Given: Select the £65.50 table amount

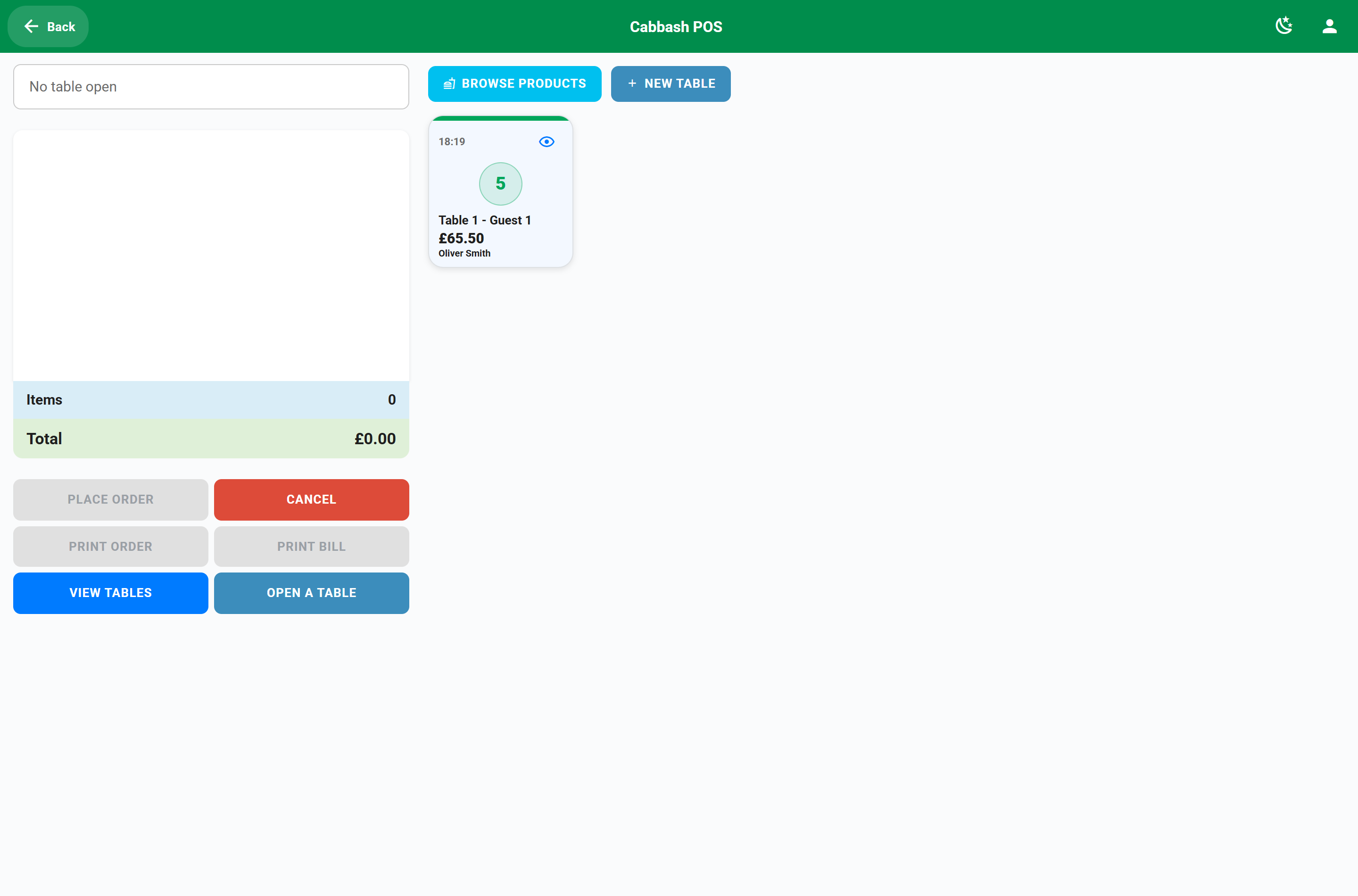Looking at the screenshot, I should click(461, 238).
